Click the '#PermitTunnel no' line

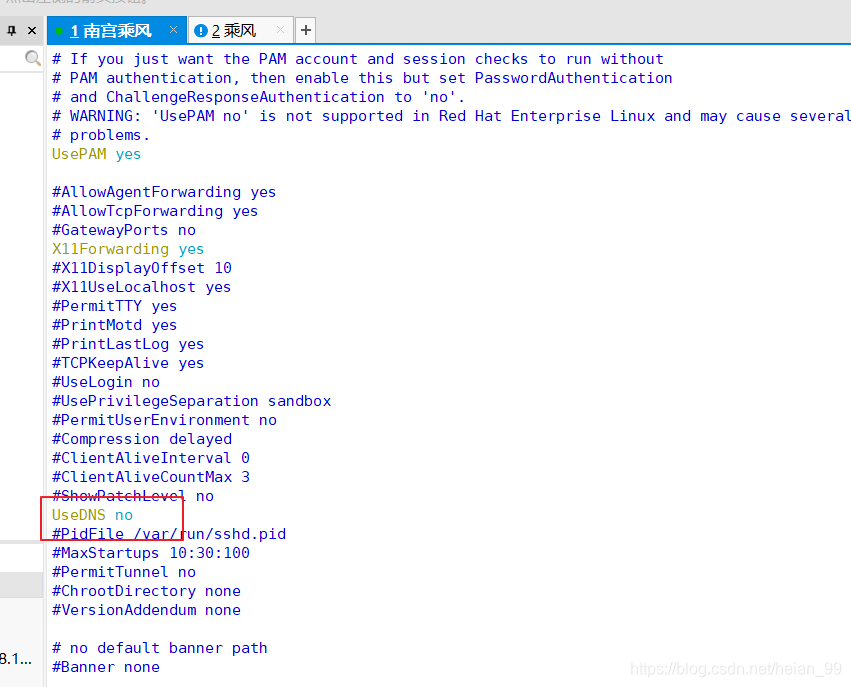click(124, 572)
